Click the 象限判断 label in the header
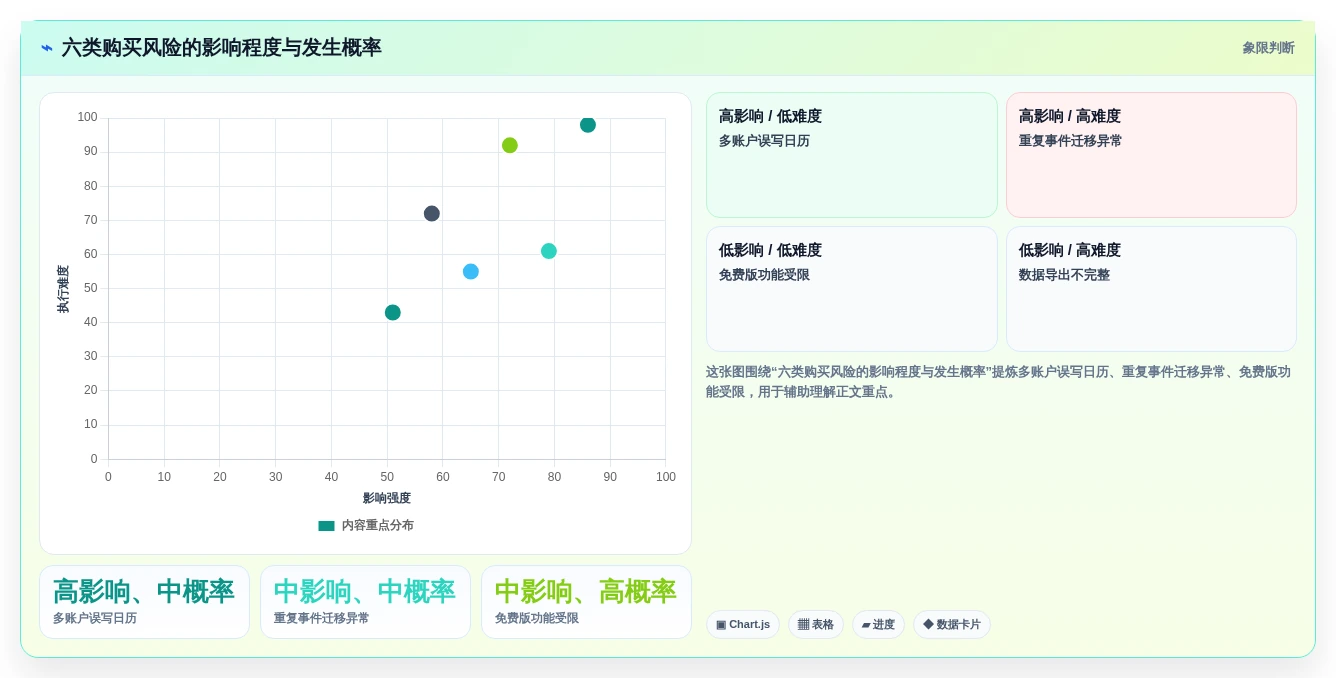Screen dimensions: 1336x678 tap(1268, 48)
